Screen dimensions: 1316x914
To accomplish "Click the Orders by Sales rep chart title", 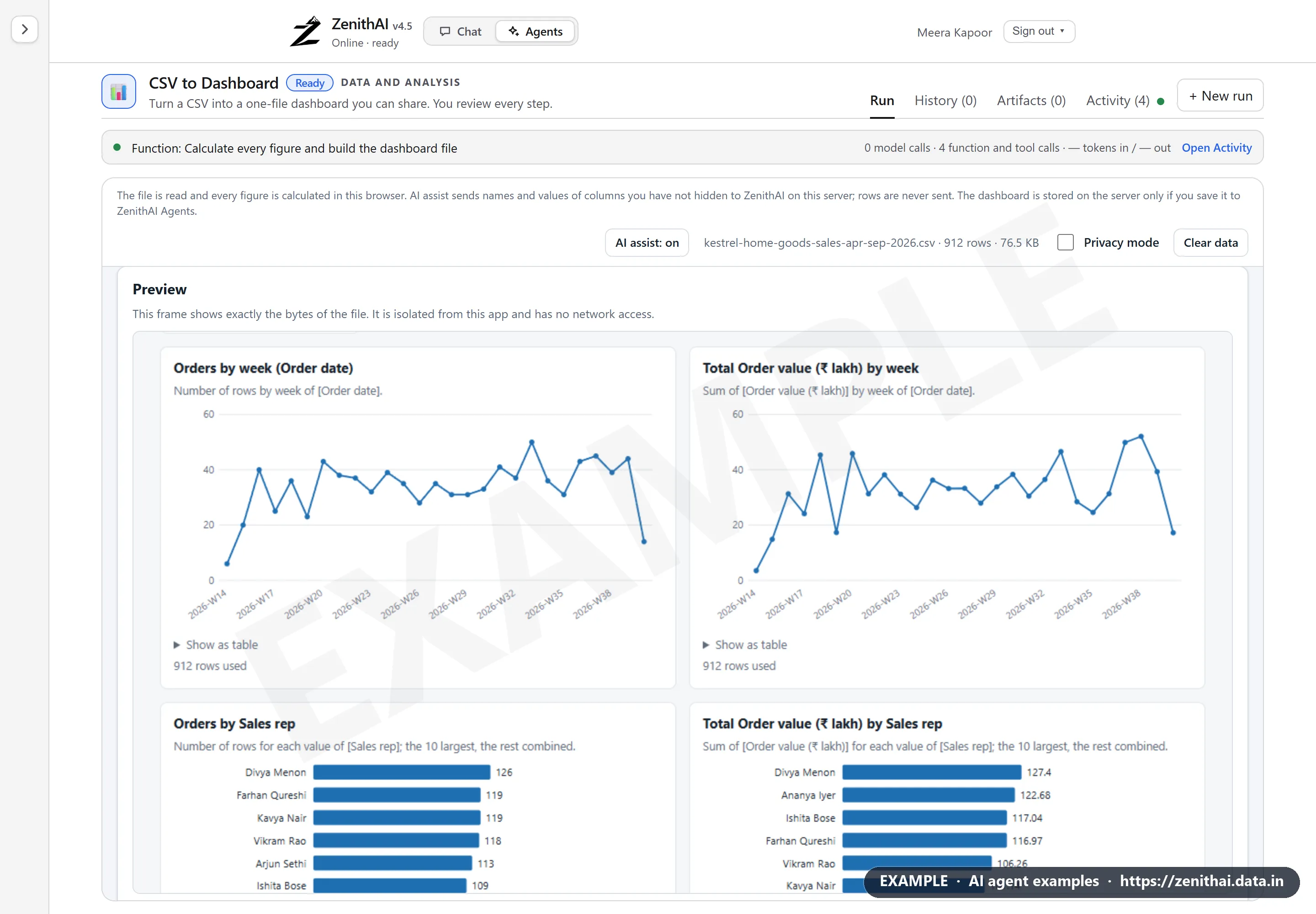I will pos(234,724).
